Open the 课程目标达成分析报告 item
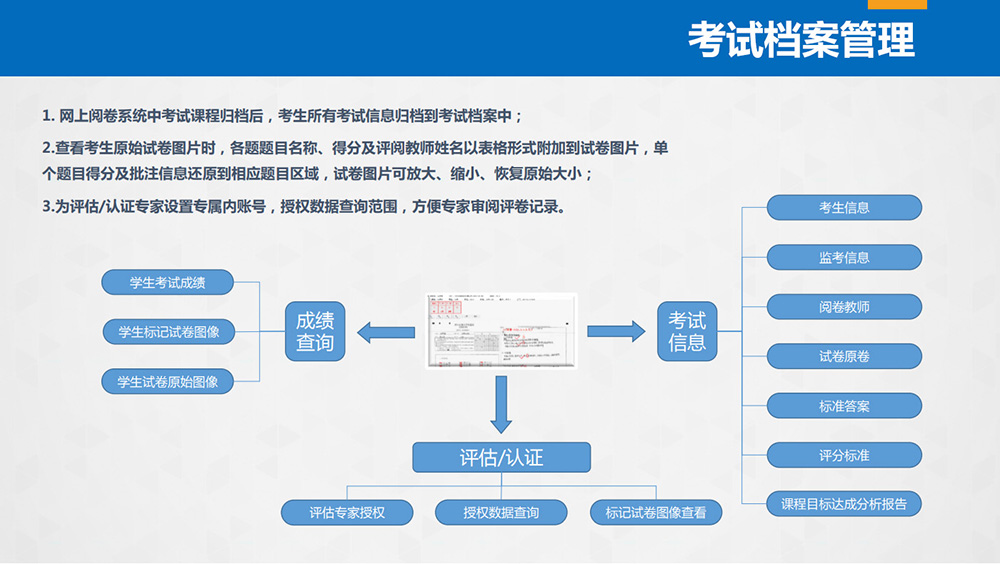The height and width of the screenshot is (564, 1000). 844,504
